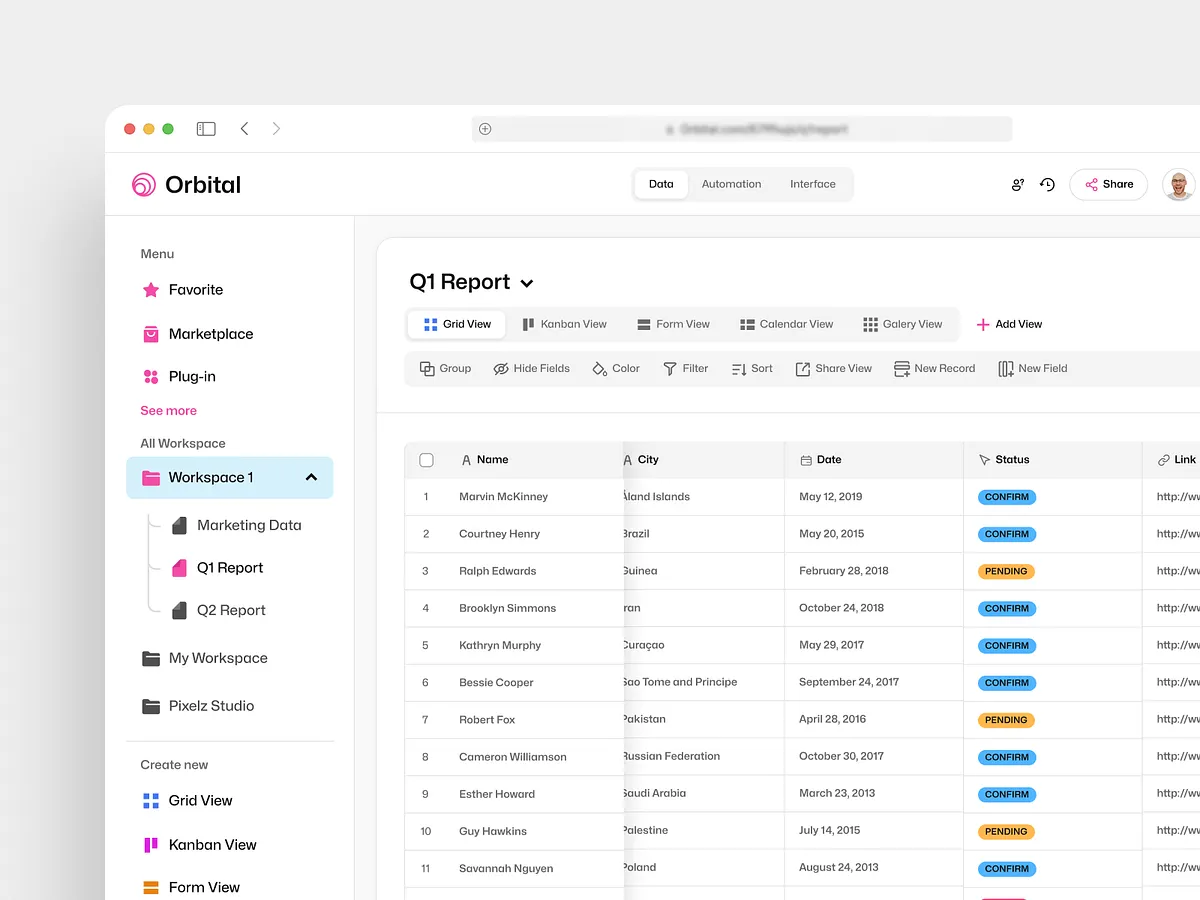
Task: Click the PENDING status badge for Ralph Edwards
Action: [x=1006, y=571]
